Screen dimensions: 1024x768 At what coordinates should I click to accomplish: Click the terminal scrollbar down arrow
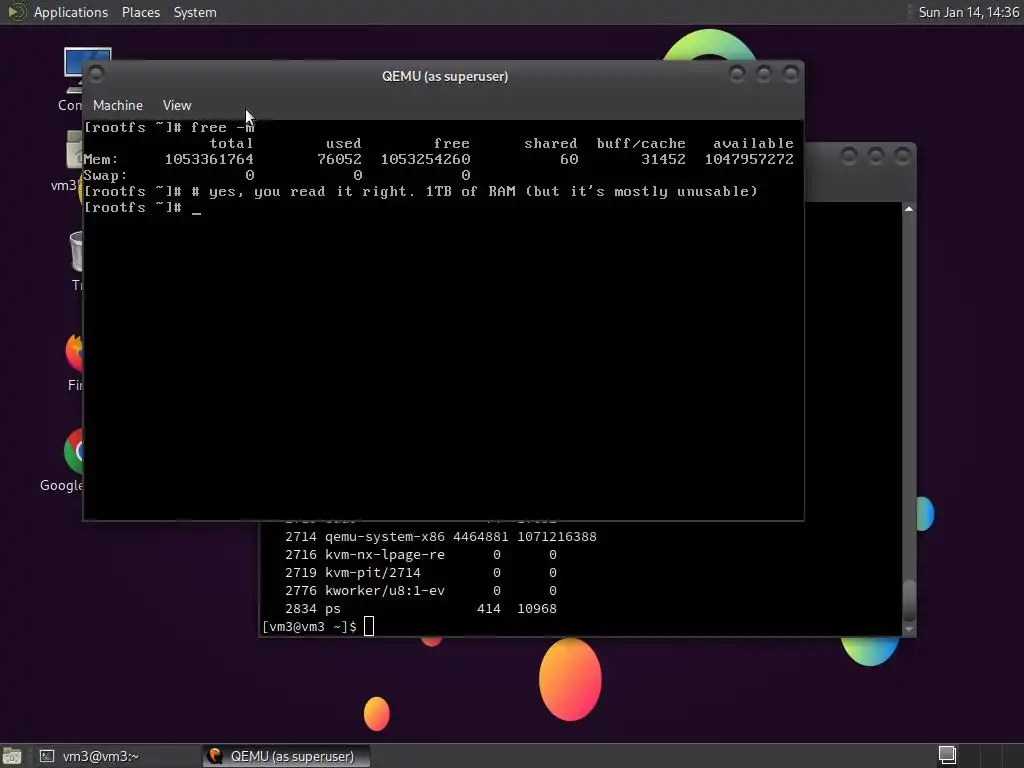coord(908,630)
